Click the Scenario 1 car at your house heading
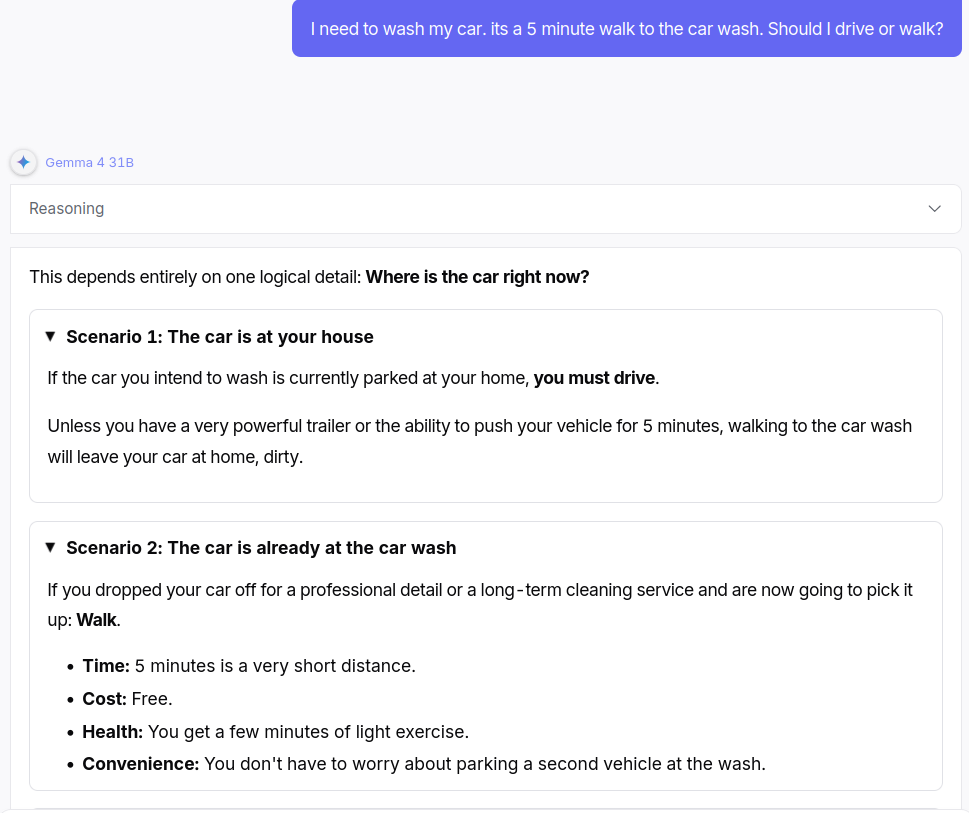 [x=220, y=337]
